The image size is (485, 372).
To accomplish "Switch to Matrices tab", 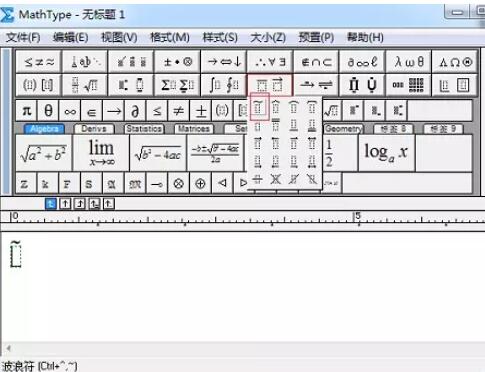I will click(194, 129).
